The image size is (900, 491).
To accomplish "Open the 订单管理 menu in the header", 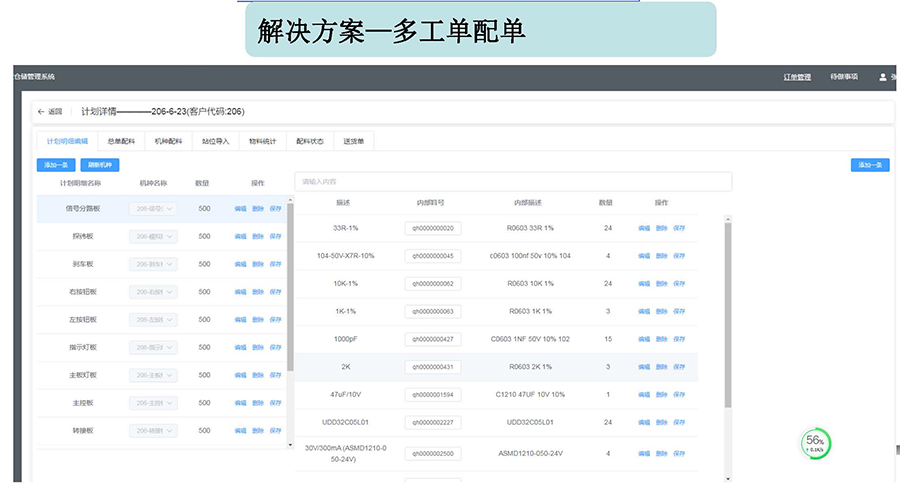I will pyautogui.click(x=797, y=77).
